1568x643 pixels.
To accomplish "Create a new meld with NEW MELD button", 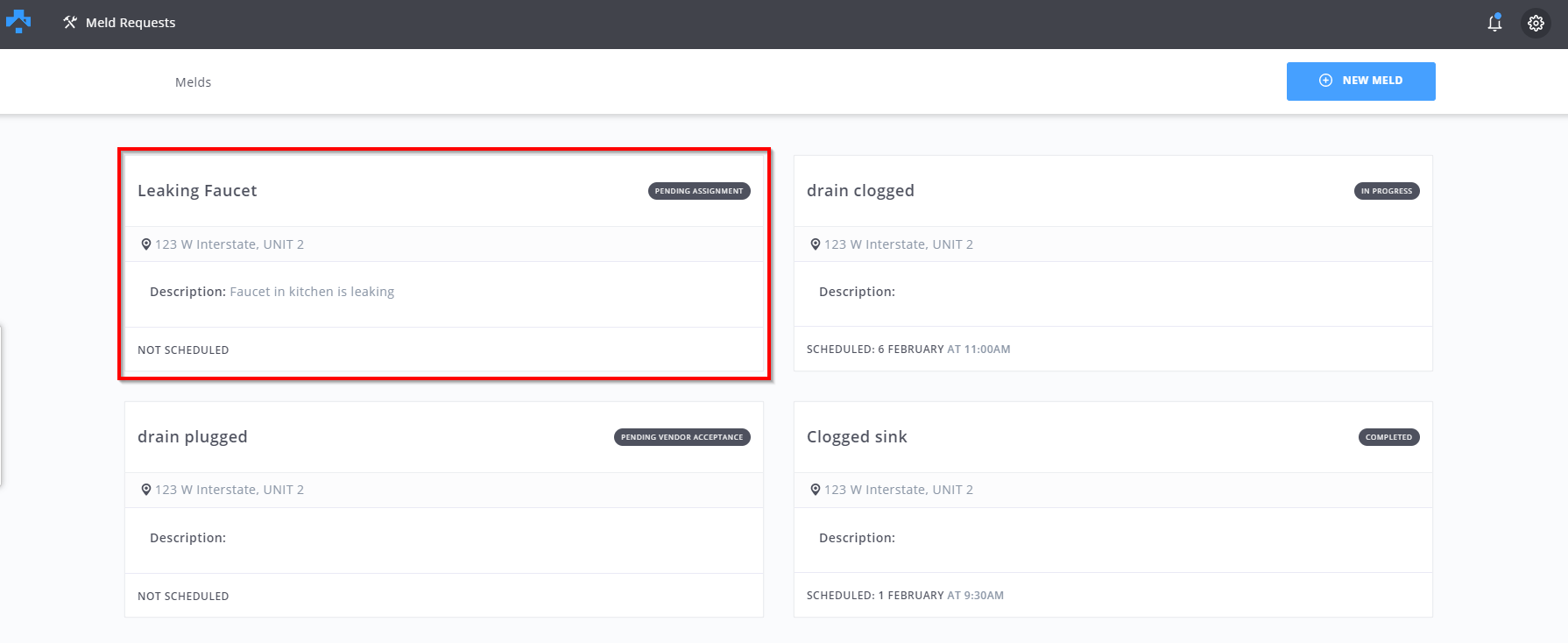I will [1360, 81].
